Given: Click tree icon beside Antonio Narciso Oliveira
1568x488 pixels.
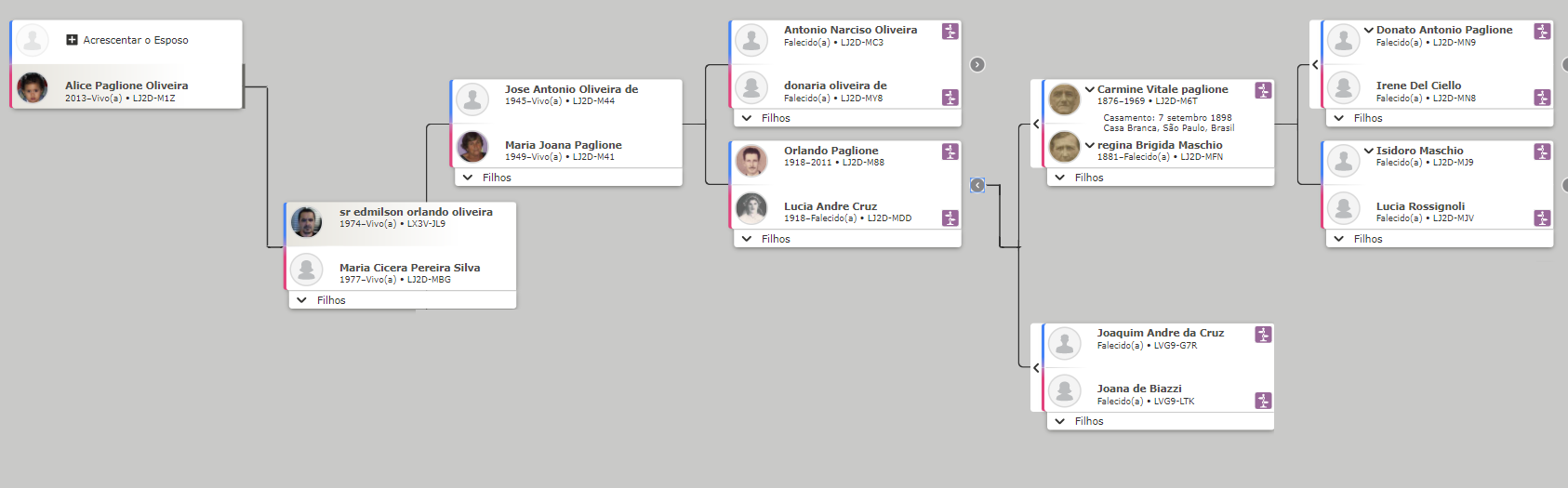Looking at the screenshot, I should tap(950, 32).
